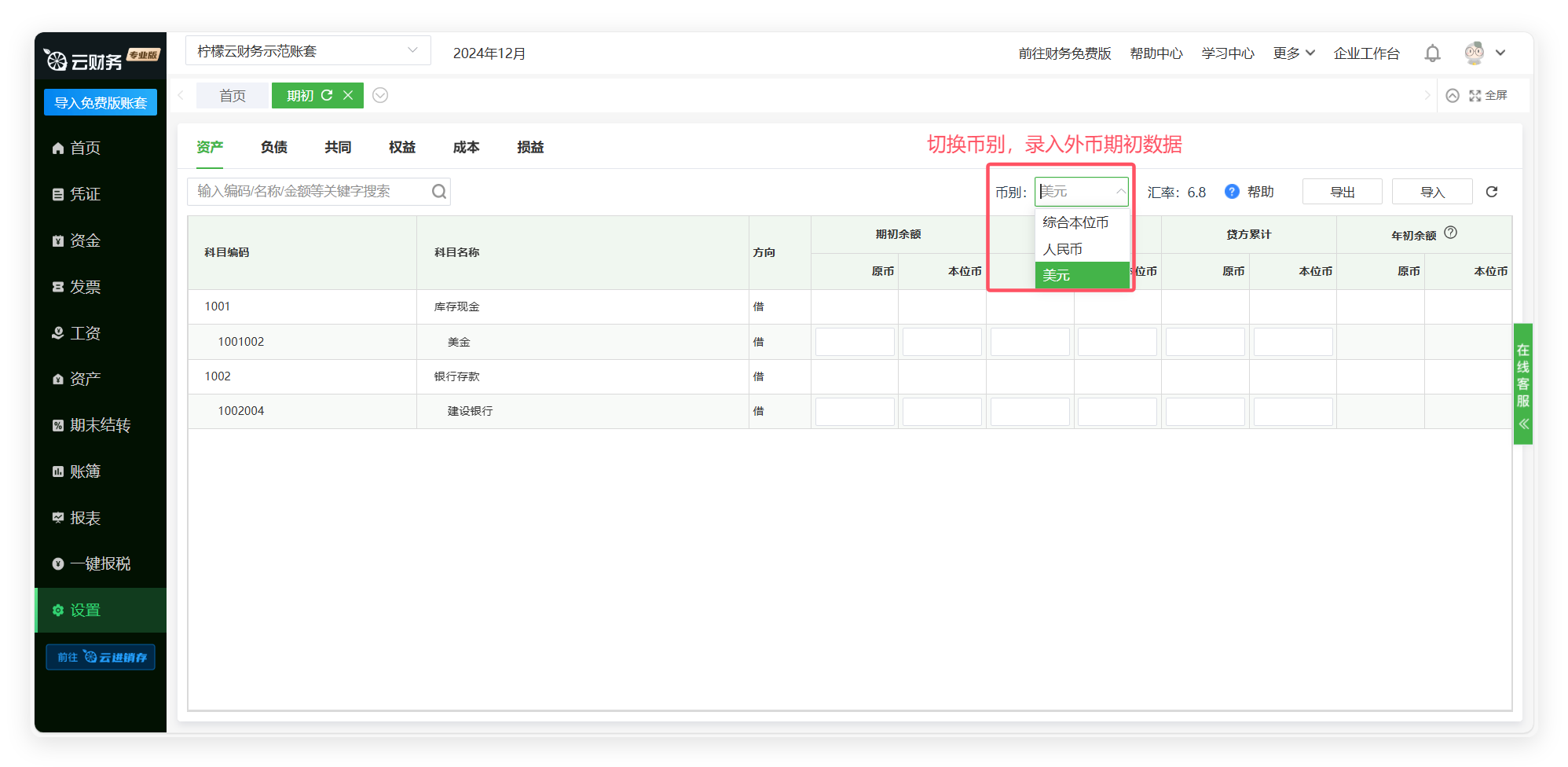The width and height of the screenshot is (1568, 767).
Task: Click the 年初余额 help question icon
Action: point(1450,233)
